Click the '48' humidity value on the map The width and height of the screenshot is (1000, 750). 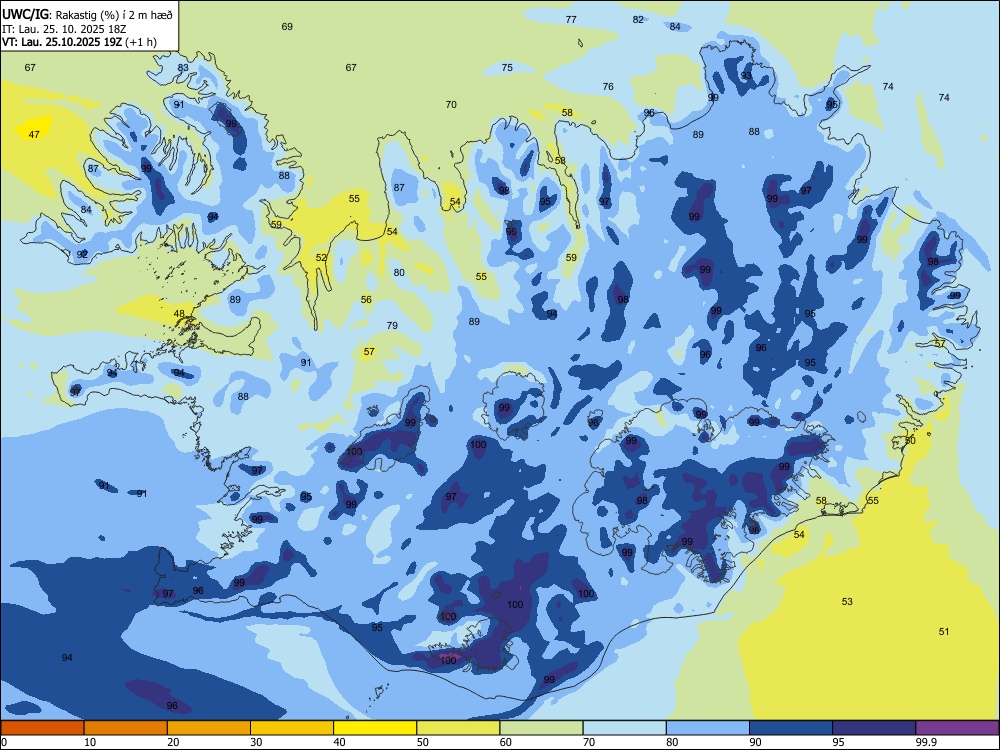(179, 314)
